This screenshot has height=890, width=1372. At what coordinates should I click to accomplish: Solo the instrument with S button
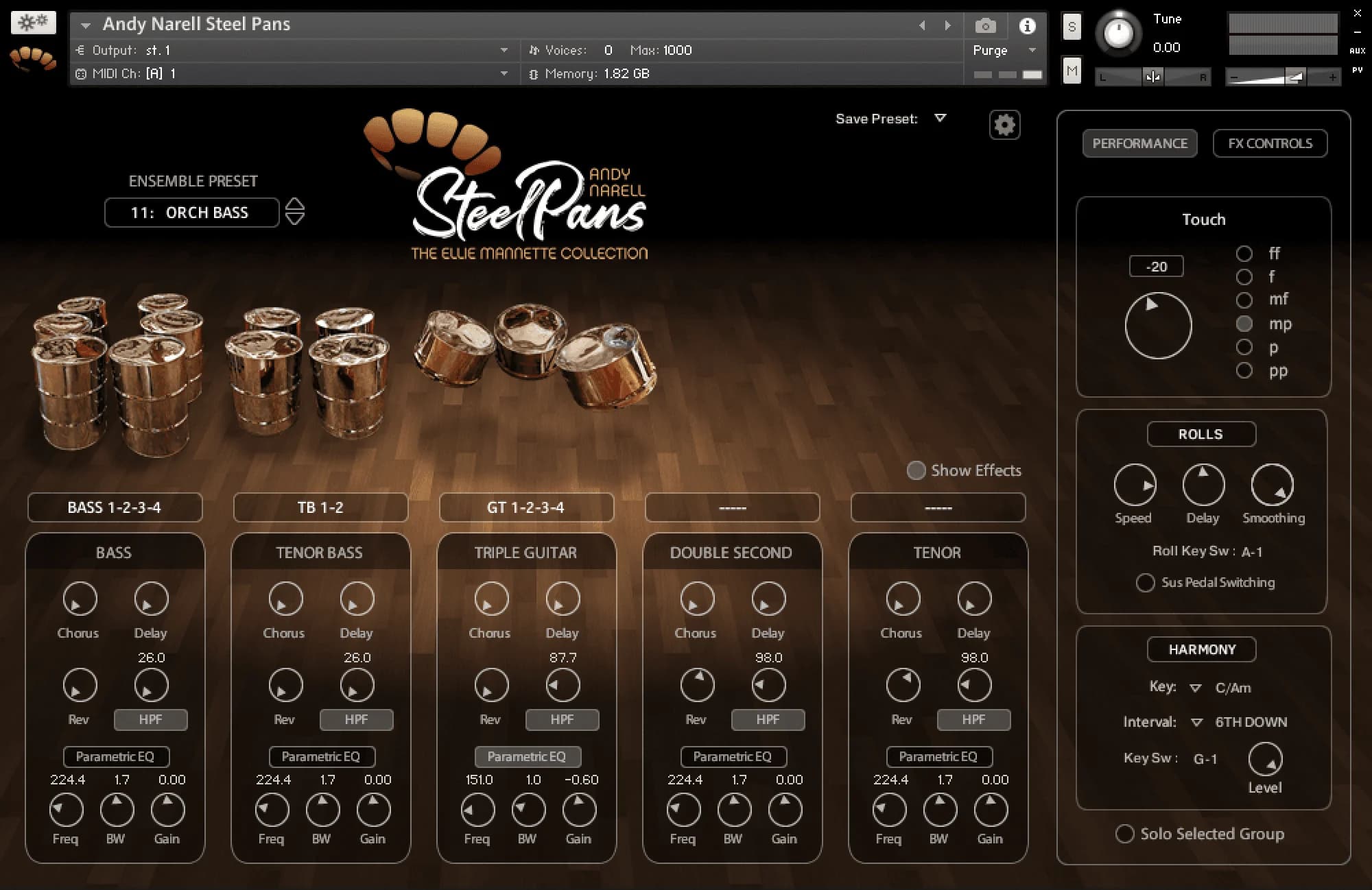point(1072,27)
